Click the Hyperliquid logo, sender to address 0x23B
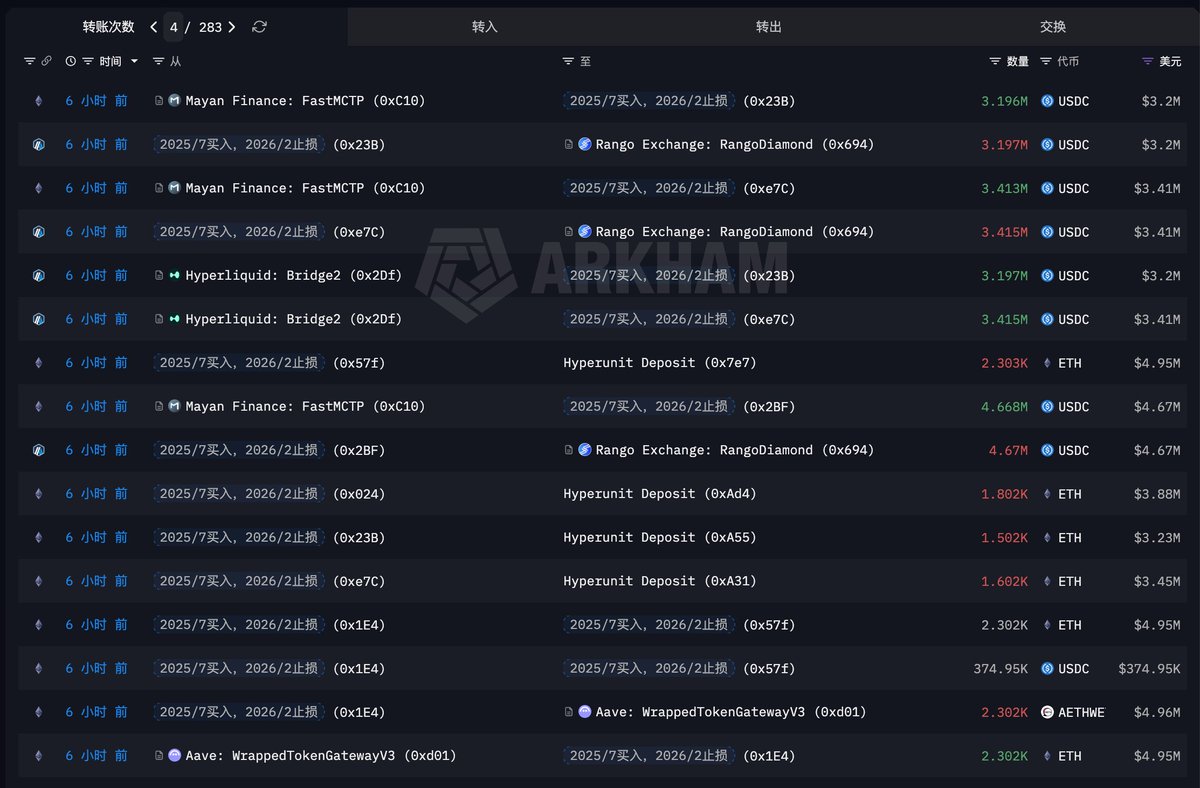 (x=174, y=275)
